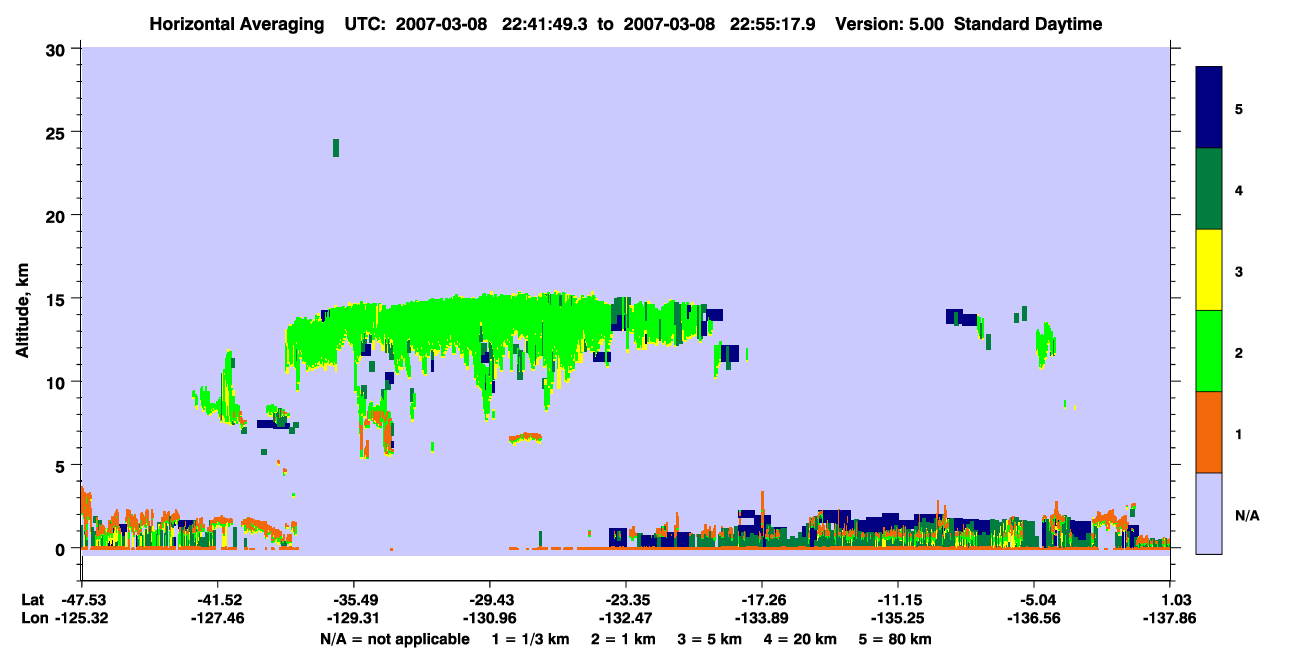Click the 'Lat' axis row label

click(x=32, y=600)
